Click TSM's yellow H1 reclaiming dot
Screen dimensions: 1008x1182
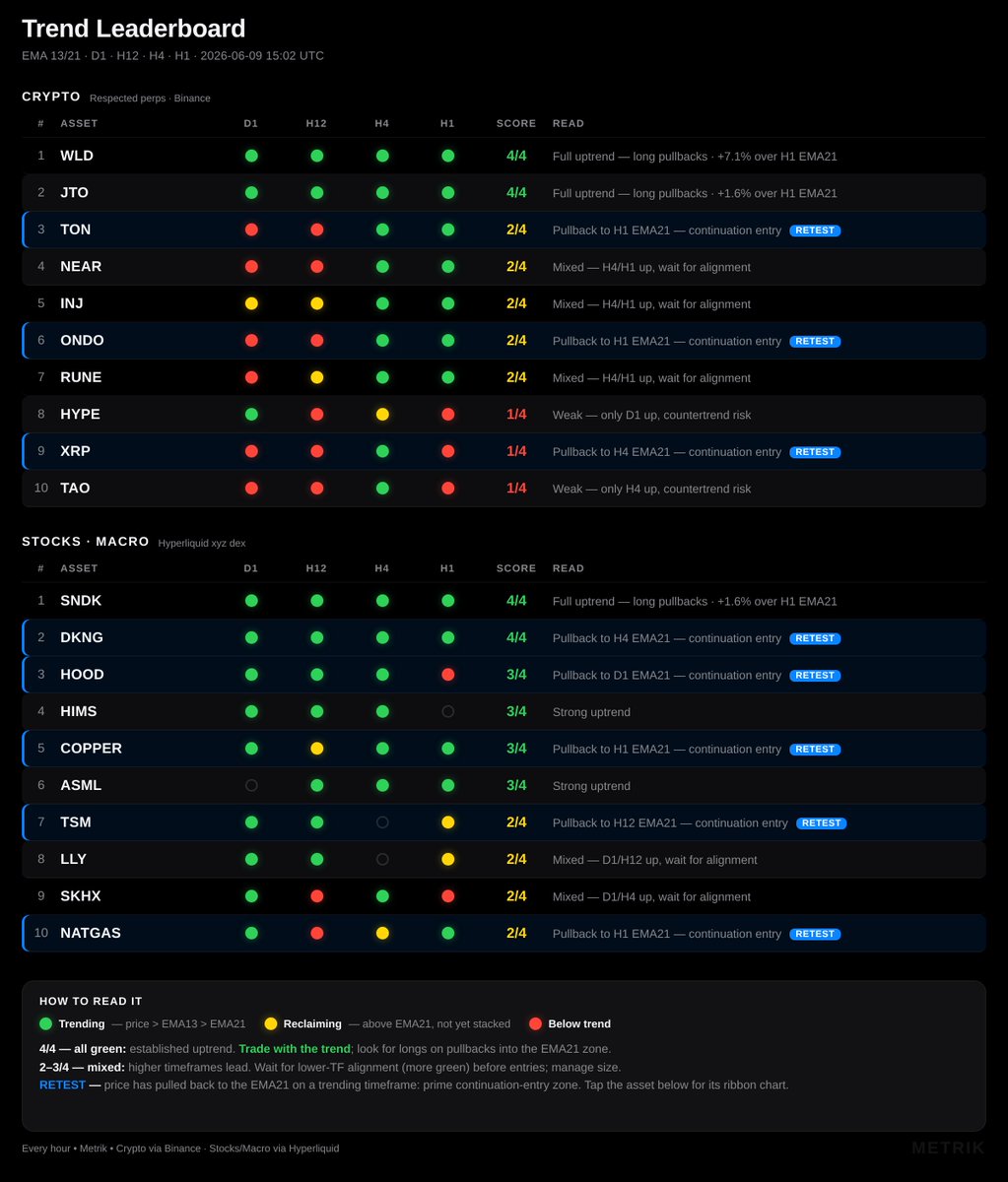point(447,822)
